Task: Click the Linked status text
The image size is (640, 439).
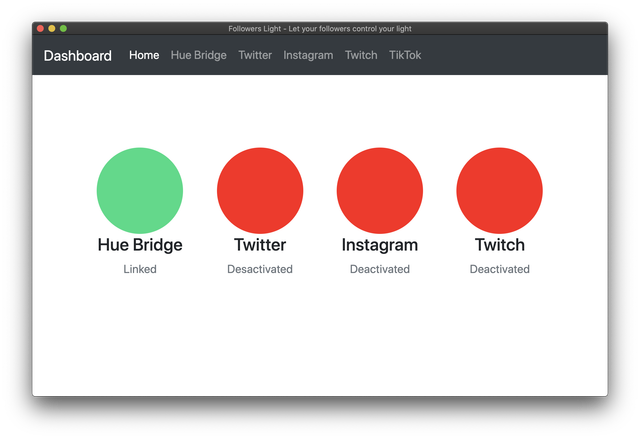Action: tap(140, 269)
